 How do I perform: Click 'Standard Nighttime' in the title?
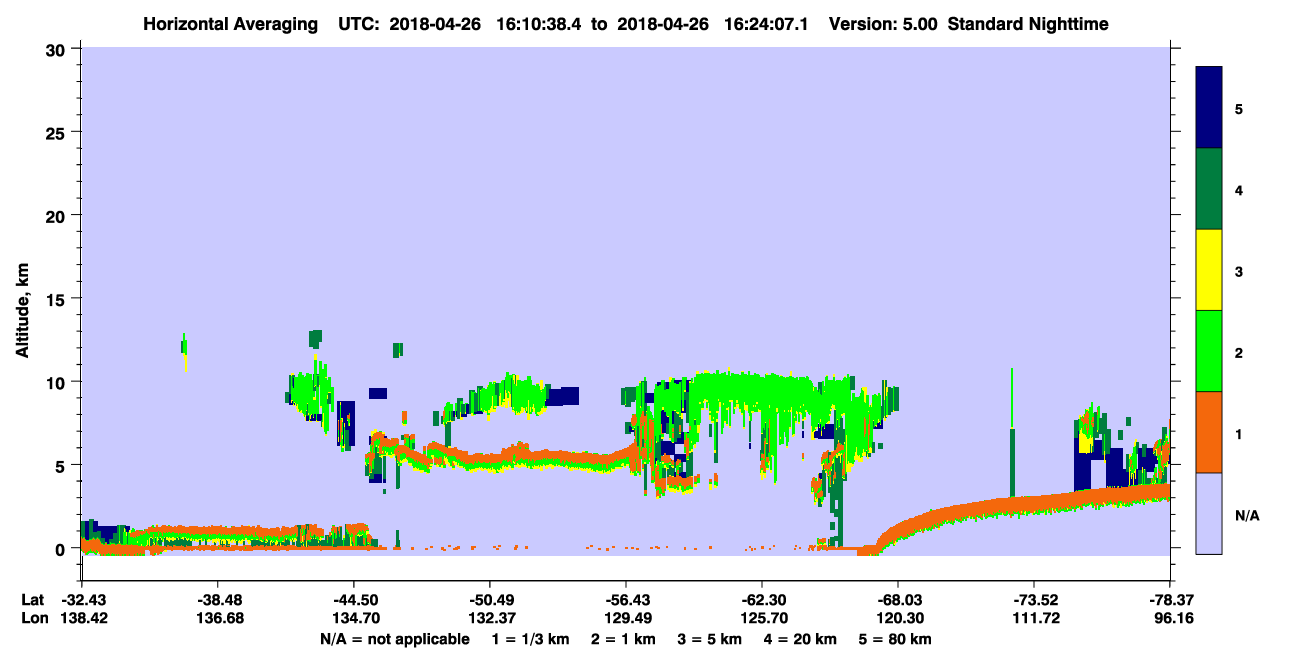click(x=1026, y=24)
